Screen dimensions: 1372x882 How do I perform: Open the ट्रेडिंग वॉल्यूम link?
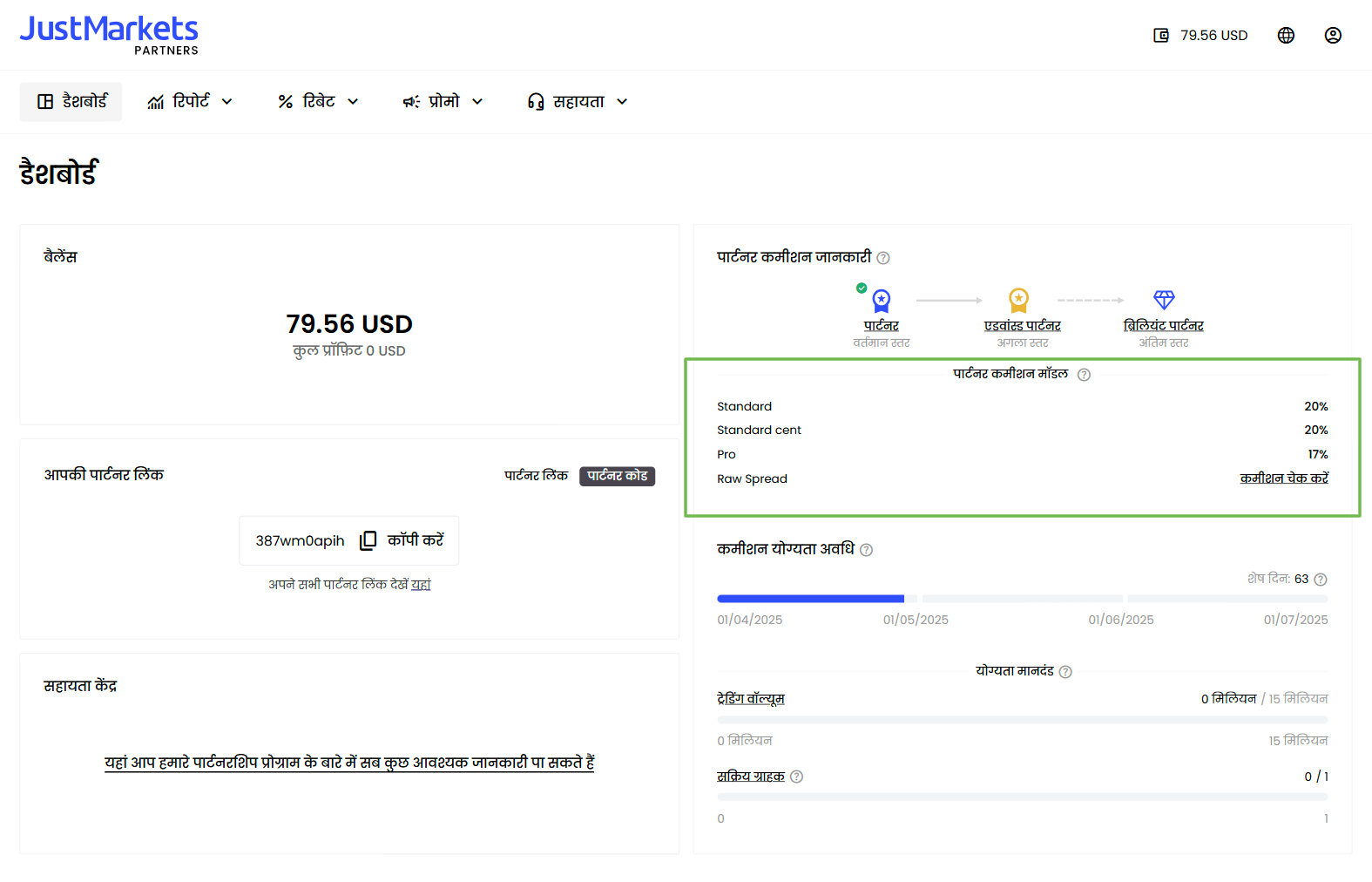(x=751, y=699)
